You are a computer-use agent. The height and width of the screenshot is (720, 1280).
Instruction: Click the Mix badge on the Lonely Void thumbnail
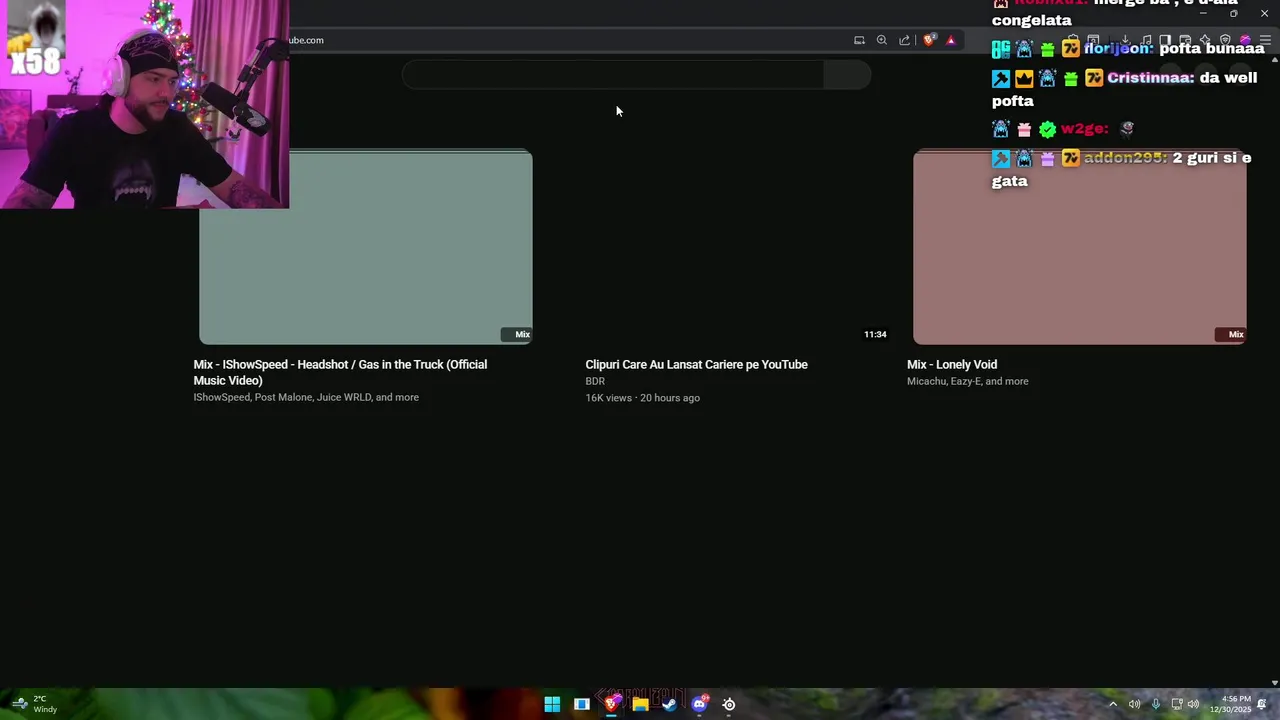(1230, 334)
